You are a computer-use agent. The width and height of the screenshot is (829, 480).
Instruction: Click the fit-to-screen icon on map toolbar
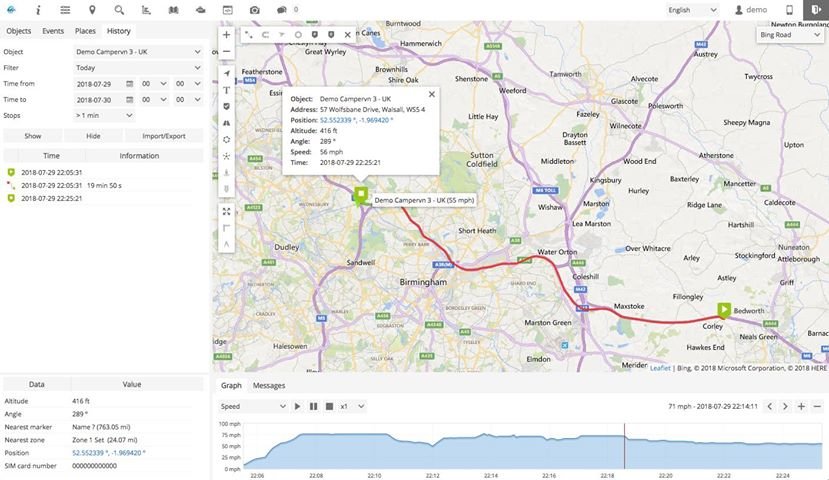coord(226,211)
